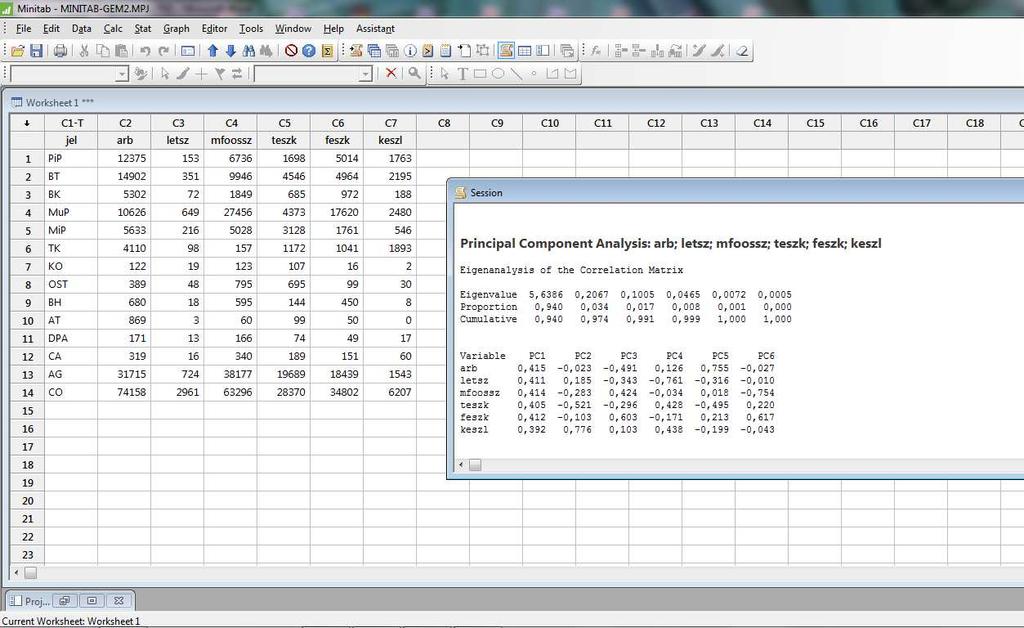This screenshot has width=1024, height=628.
Task: Click the cell containing MuP
Action: tap(71, 212)
